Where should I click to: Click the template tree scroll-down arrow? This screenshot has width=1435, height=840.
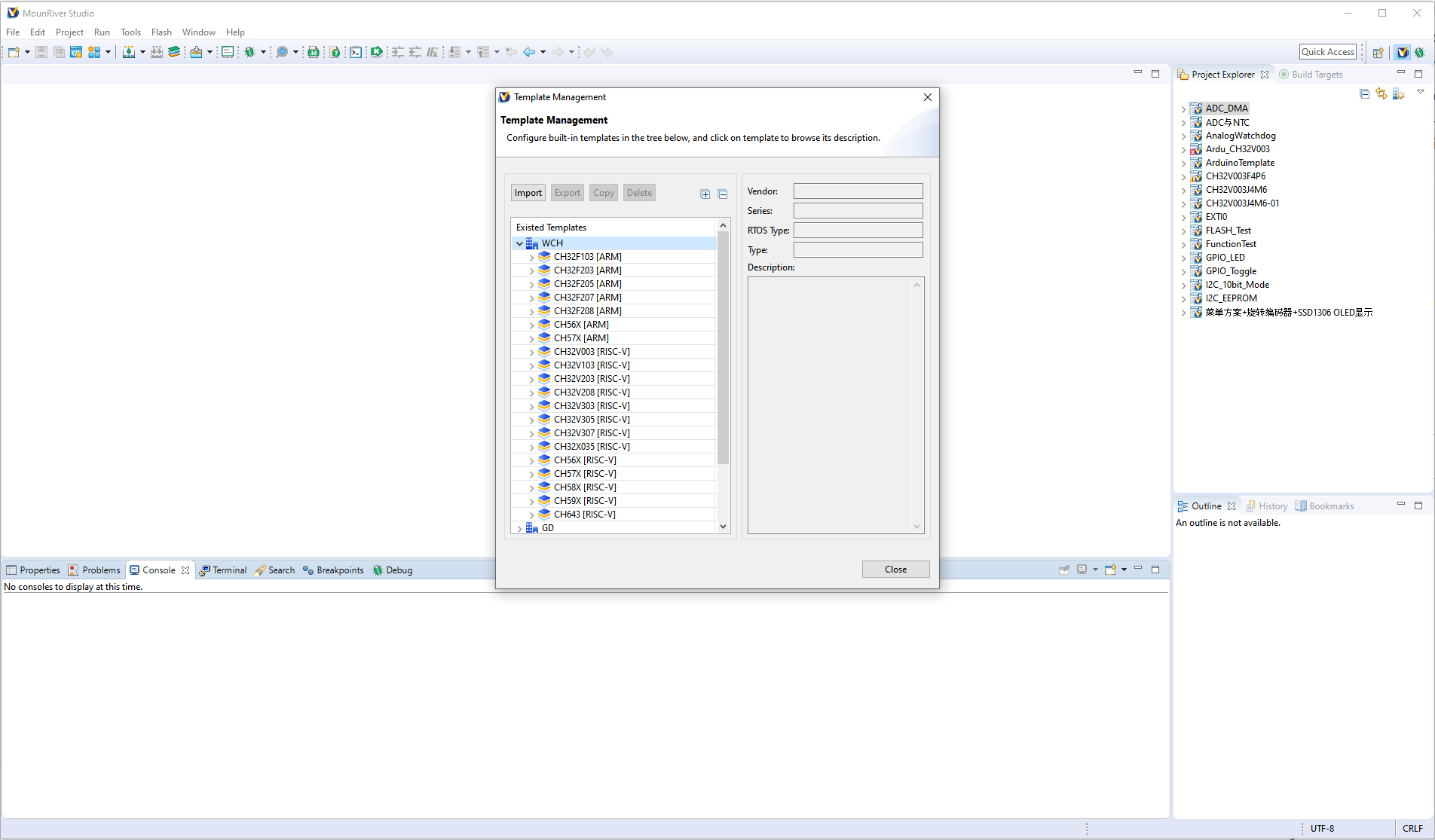coord(724,527)
